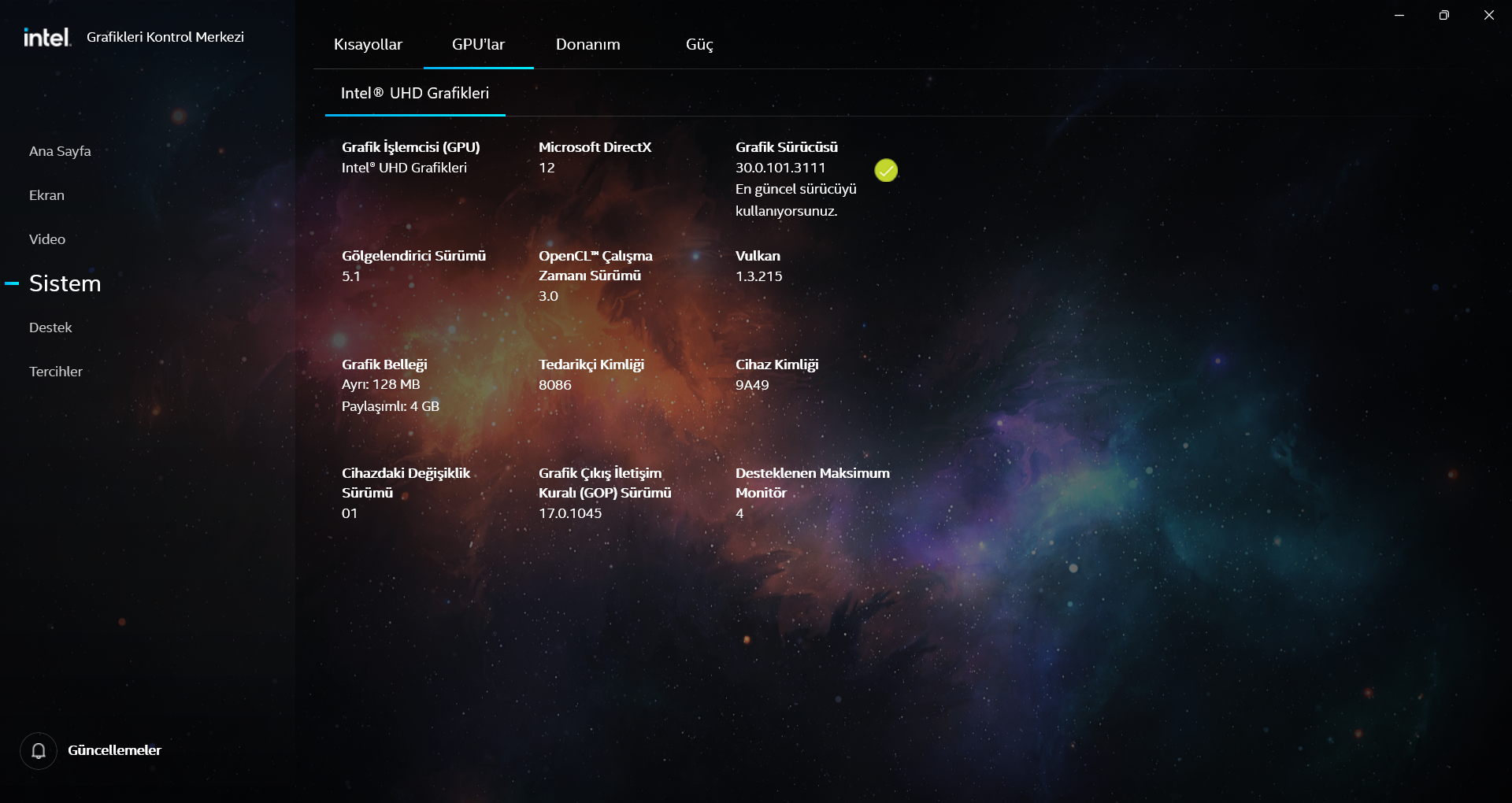Click the Cihaz Kimliği heading

point(777,364)
